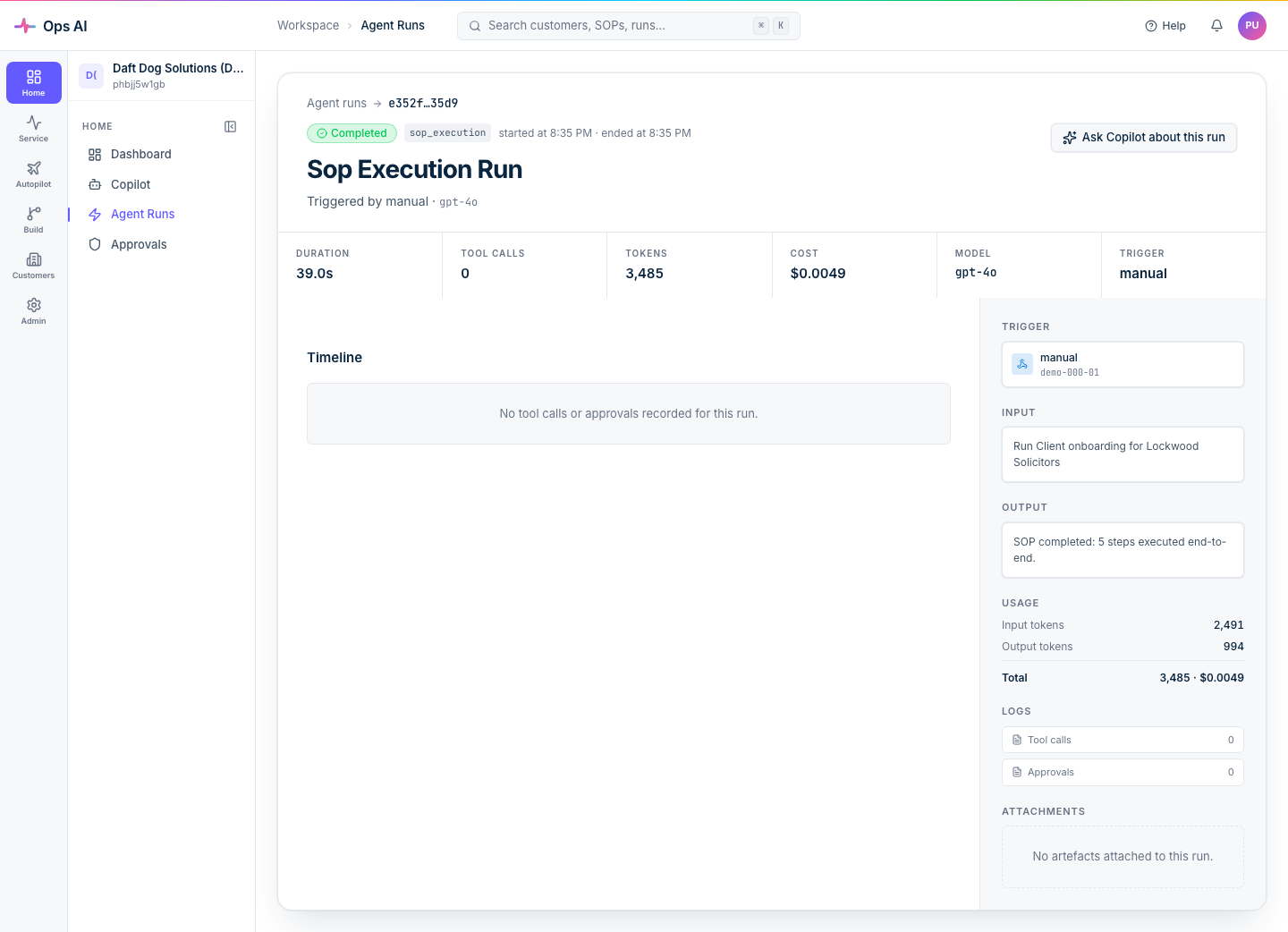Click the Agent Runs lightning icon
The image size is (1288, 932).
(x=95, y=215)
